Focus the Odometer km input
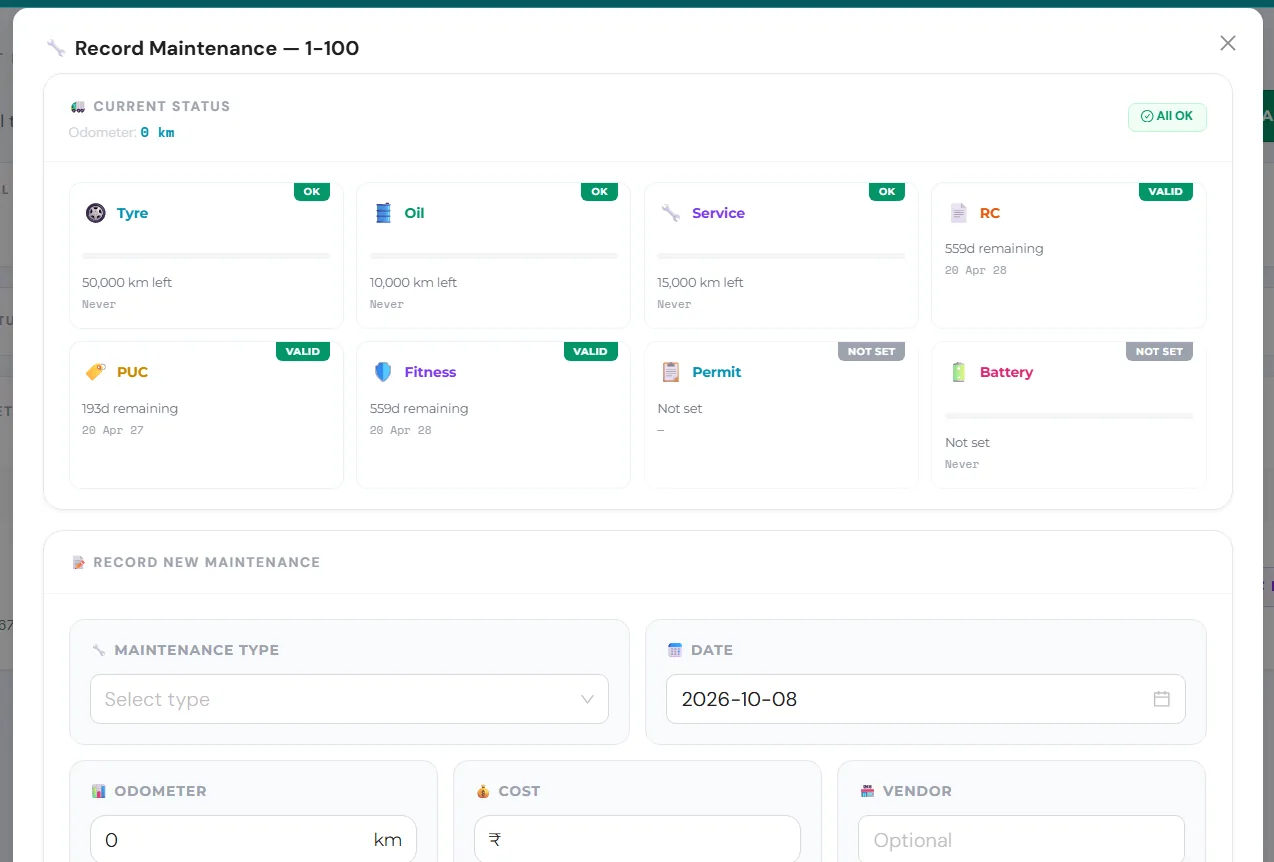This screenshot has height=862, width=1274. coord(253,840)
